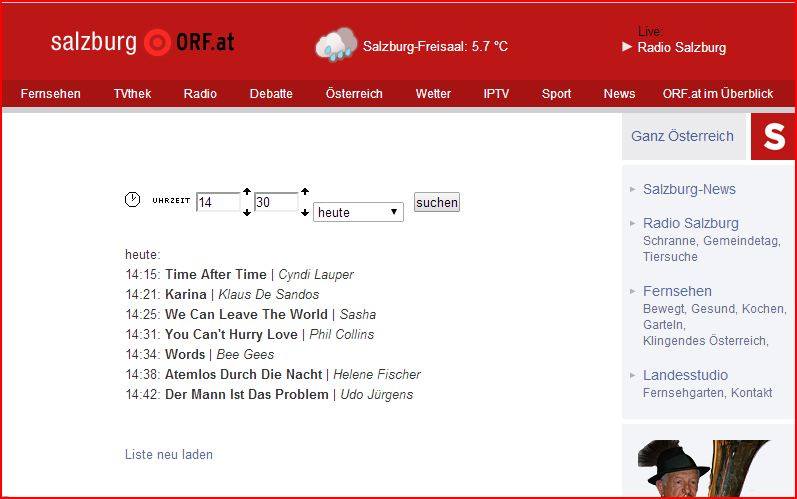Click the man with hat thumbnail
Viewport: 797px width, 499px height.
point(704,468)
